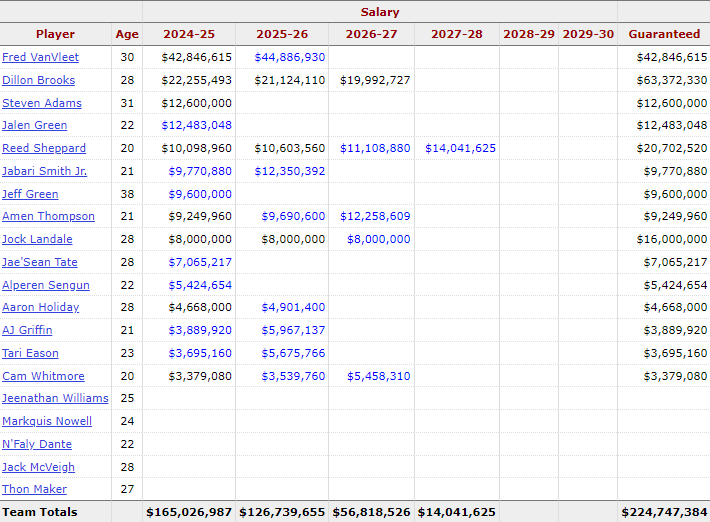Sort by 2028-29 column header

529,34
